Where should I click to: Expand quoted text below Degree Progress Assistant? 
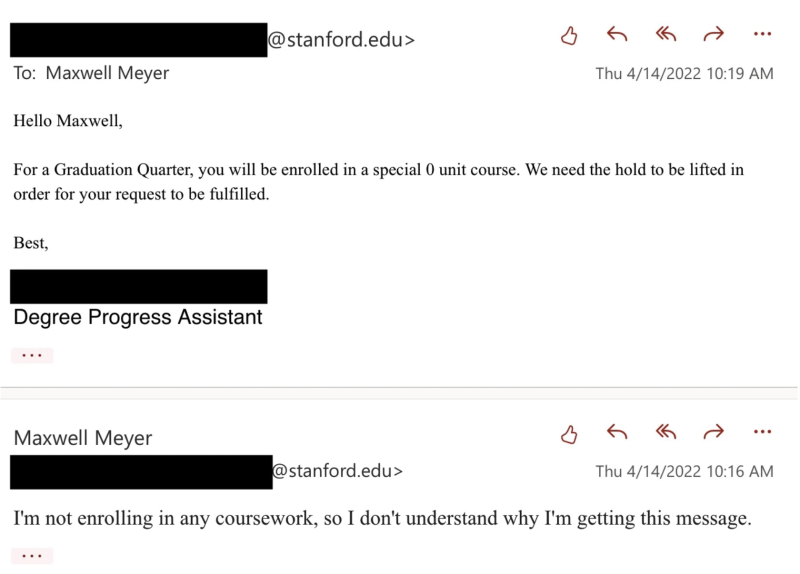pos(32,355)
